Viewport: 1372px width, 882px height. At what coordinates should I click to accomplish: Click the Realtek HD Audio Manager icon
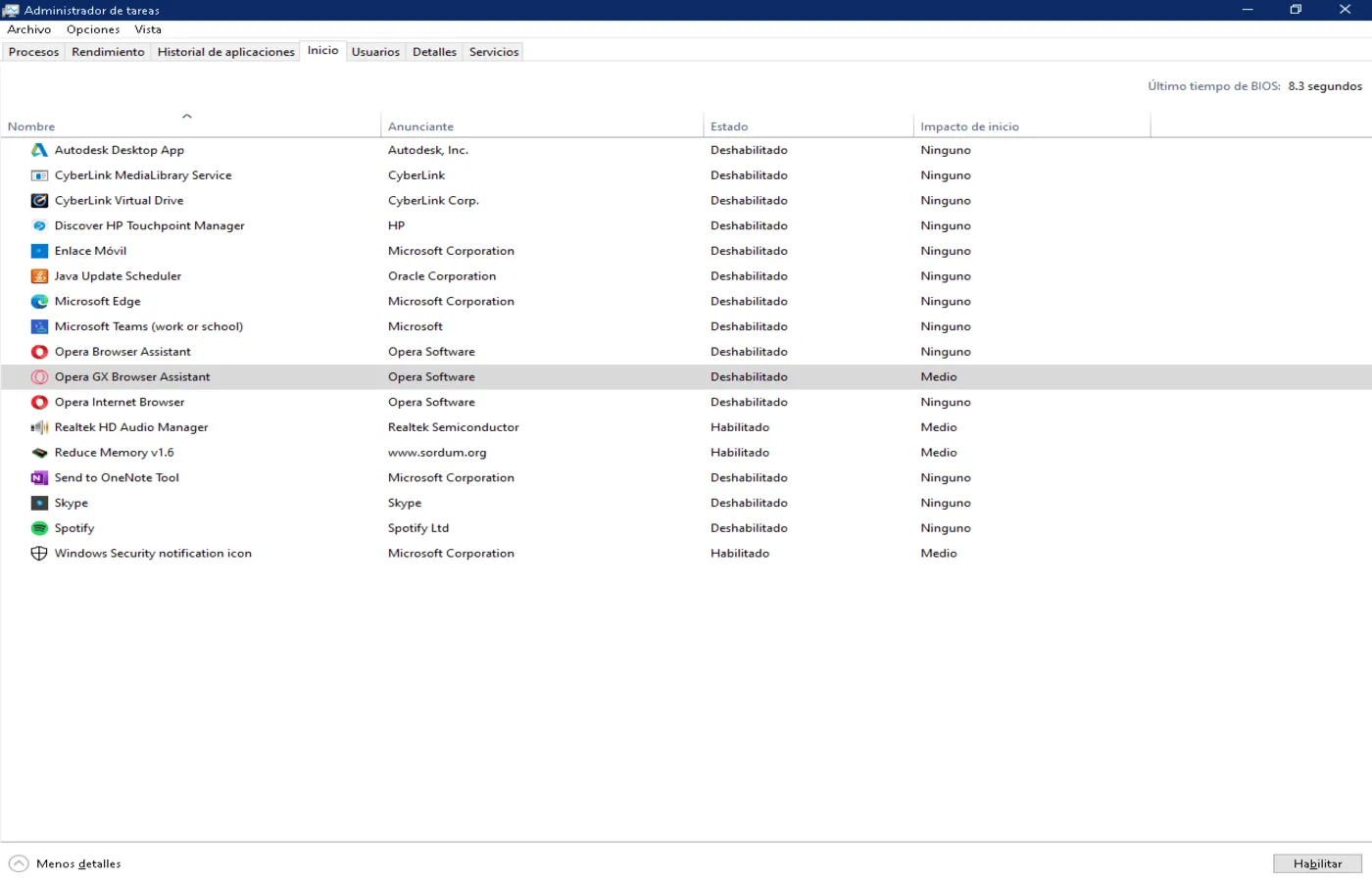coord(39,427)
